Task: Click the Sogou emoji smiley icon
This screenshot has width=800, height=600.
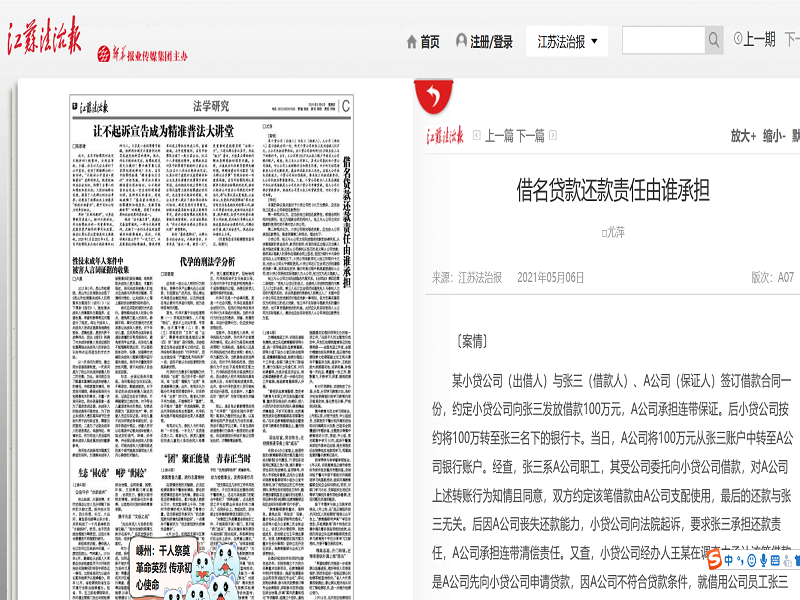Action: 752,560
